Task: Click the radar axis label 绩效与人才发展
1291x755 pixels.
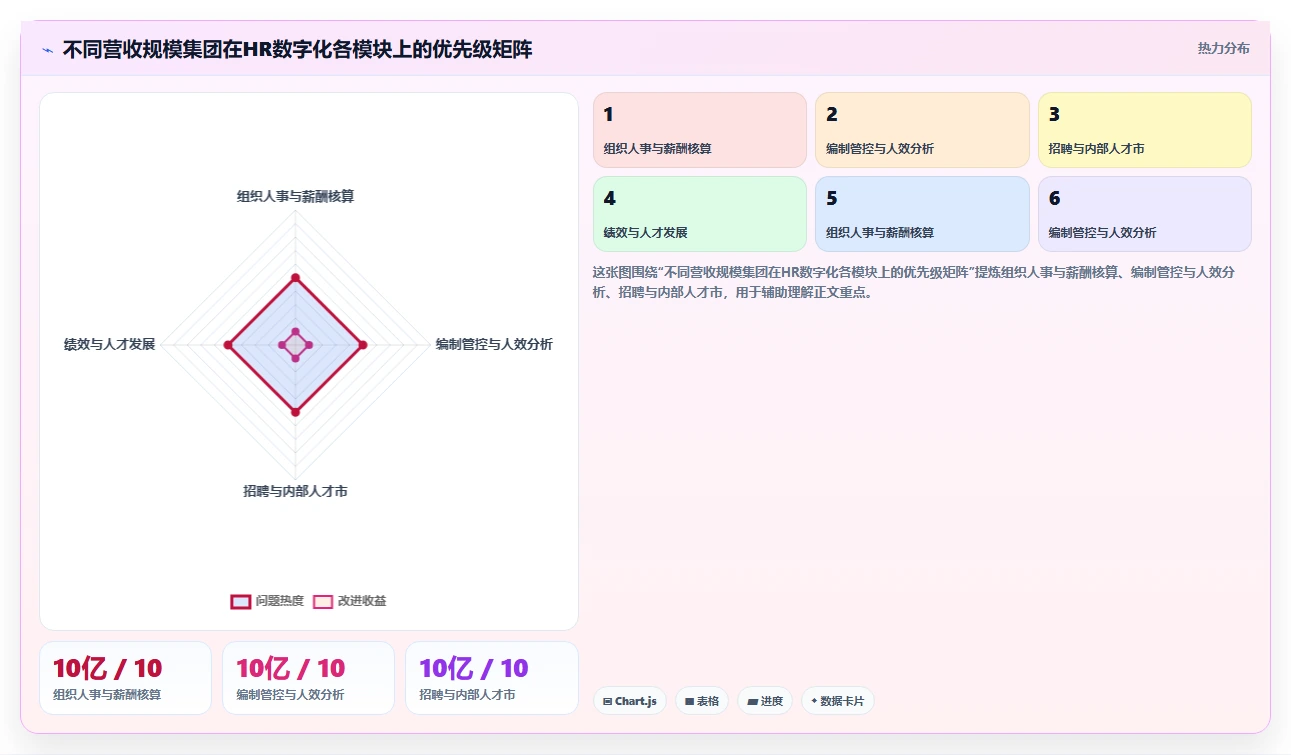Action: (x=109, y=344)
